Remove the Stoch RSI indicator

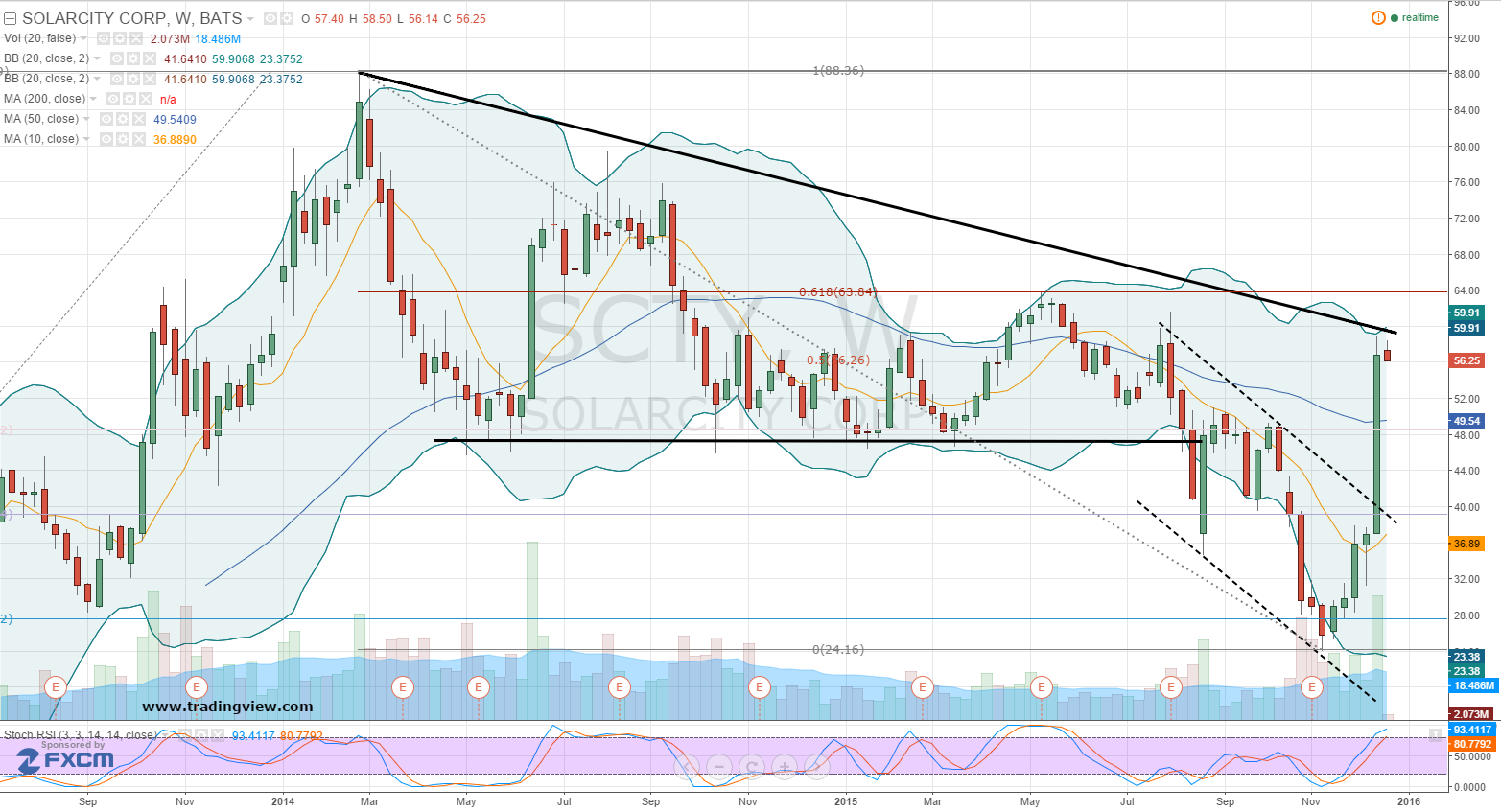(219, 735)
